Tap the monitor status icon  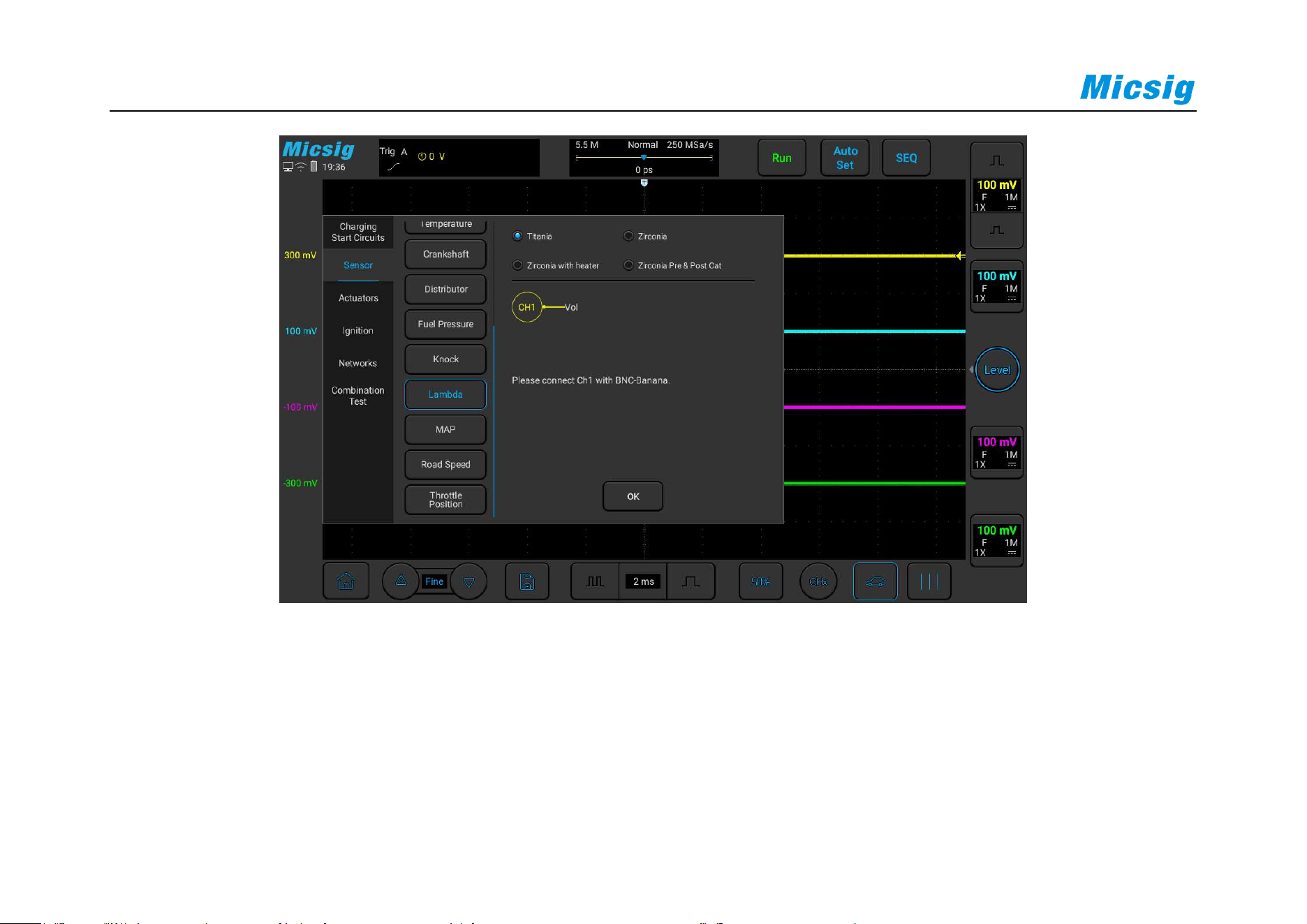[288, 167]
